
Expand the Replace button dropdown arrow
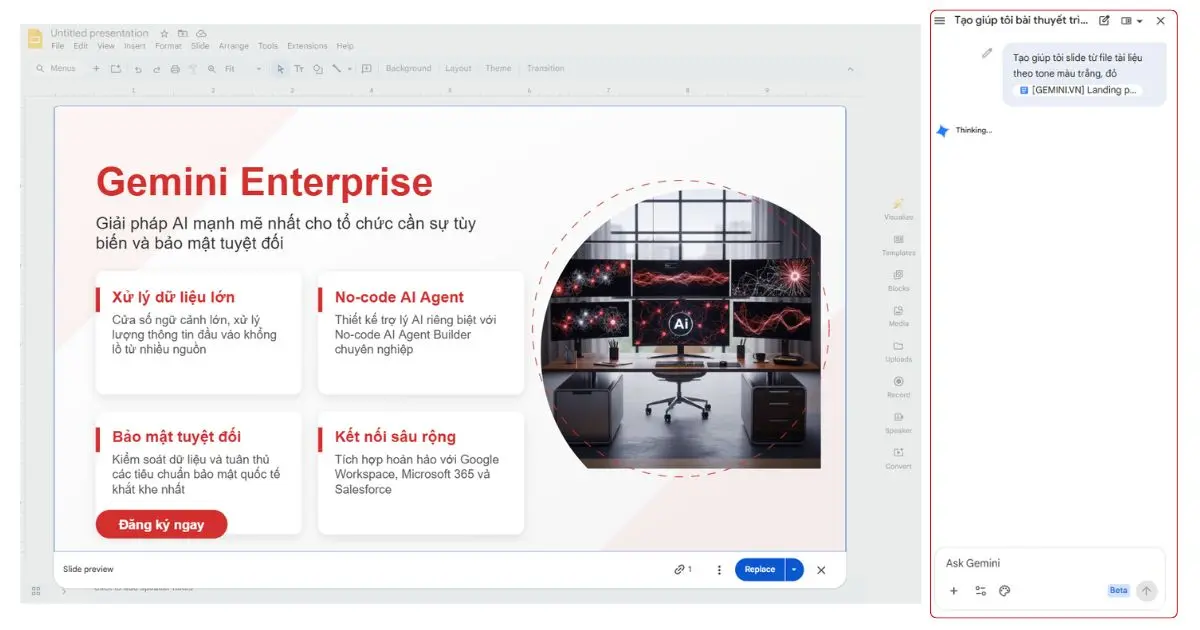pos(794,569)
